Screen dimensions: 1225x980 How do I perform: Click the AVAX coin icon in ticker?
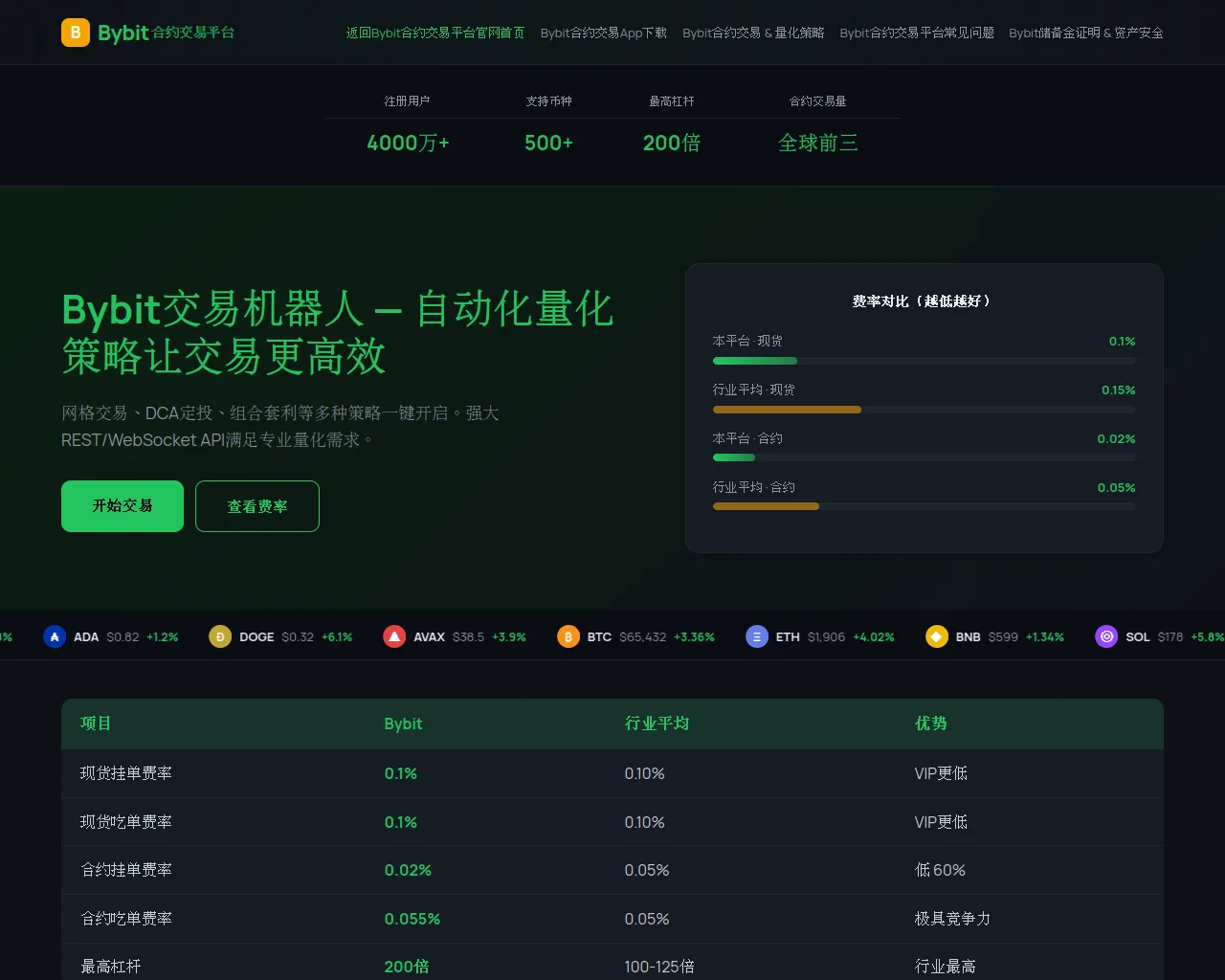coord(394,636)
